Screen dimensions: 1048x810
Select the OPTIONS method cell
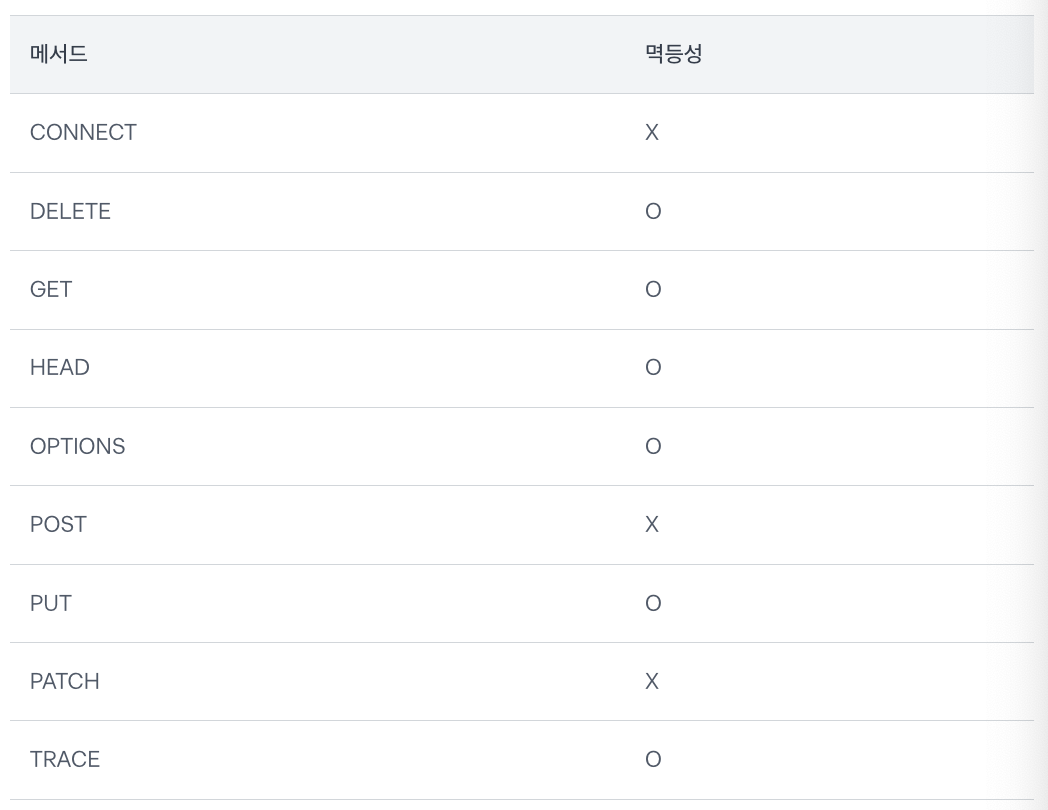tap(78, 446)
